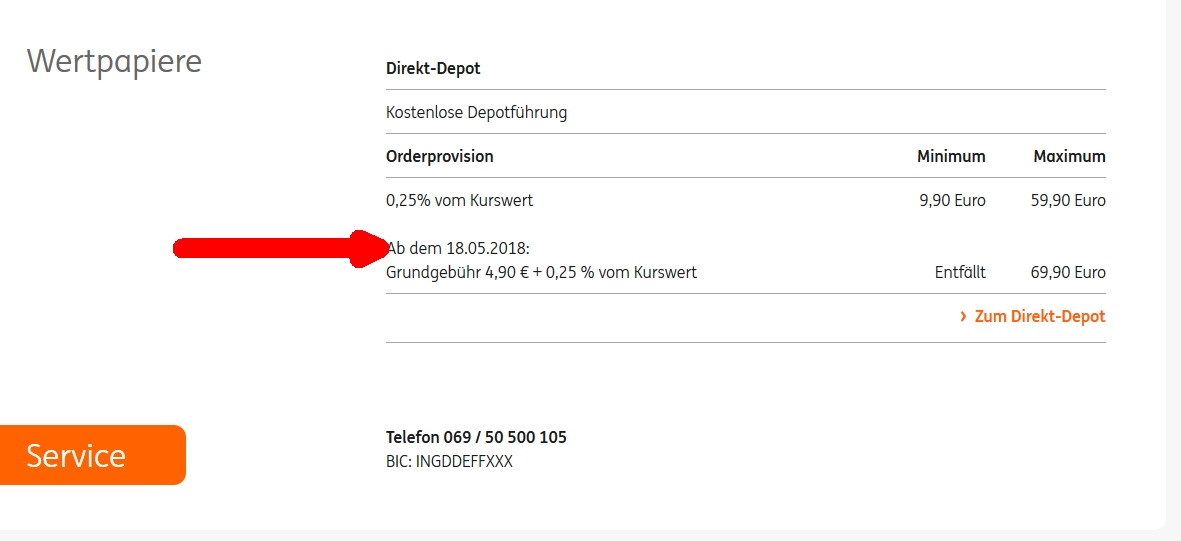Click the red arrow annotation head
1181x541 pixels.
click(369, 248)
